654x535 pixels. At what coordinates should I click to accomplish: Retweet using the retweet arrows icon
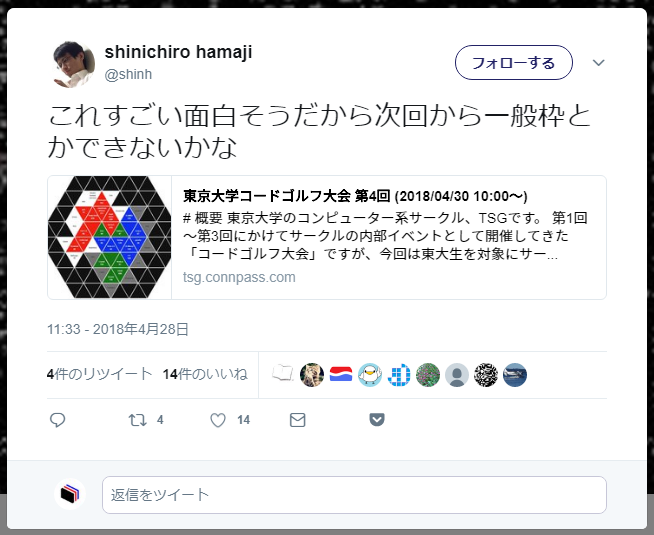pos(137,419)
